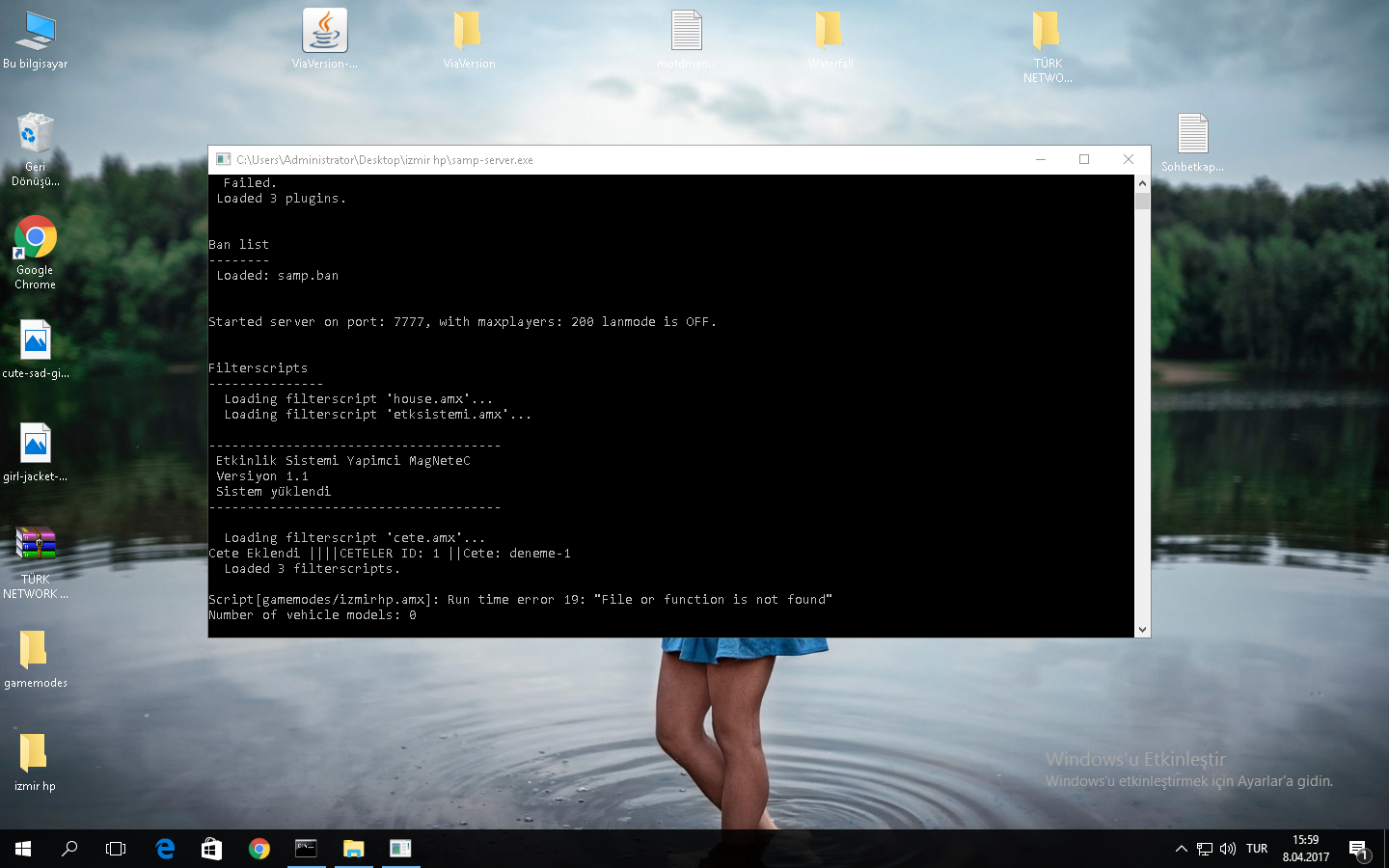The width and height of the screenshot is (1389, 868).
Task: Open taskbar search magnifier
Action: click(69, 849)
